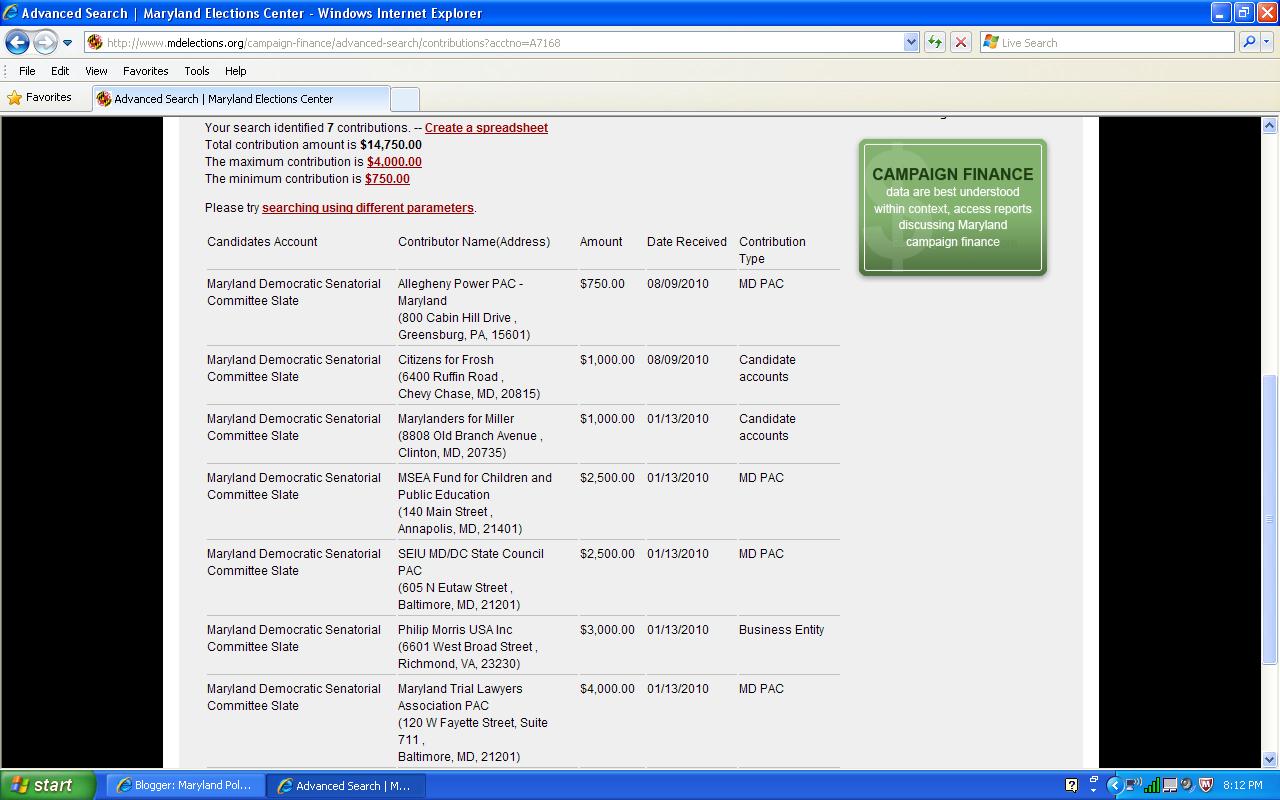
Task: Select MSEA Fund for Children contributor
Action: pos(475,486)
